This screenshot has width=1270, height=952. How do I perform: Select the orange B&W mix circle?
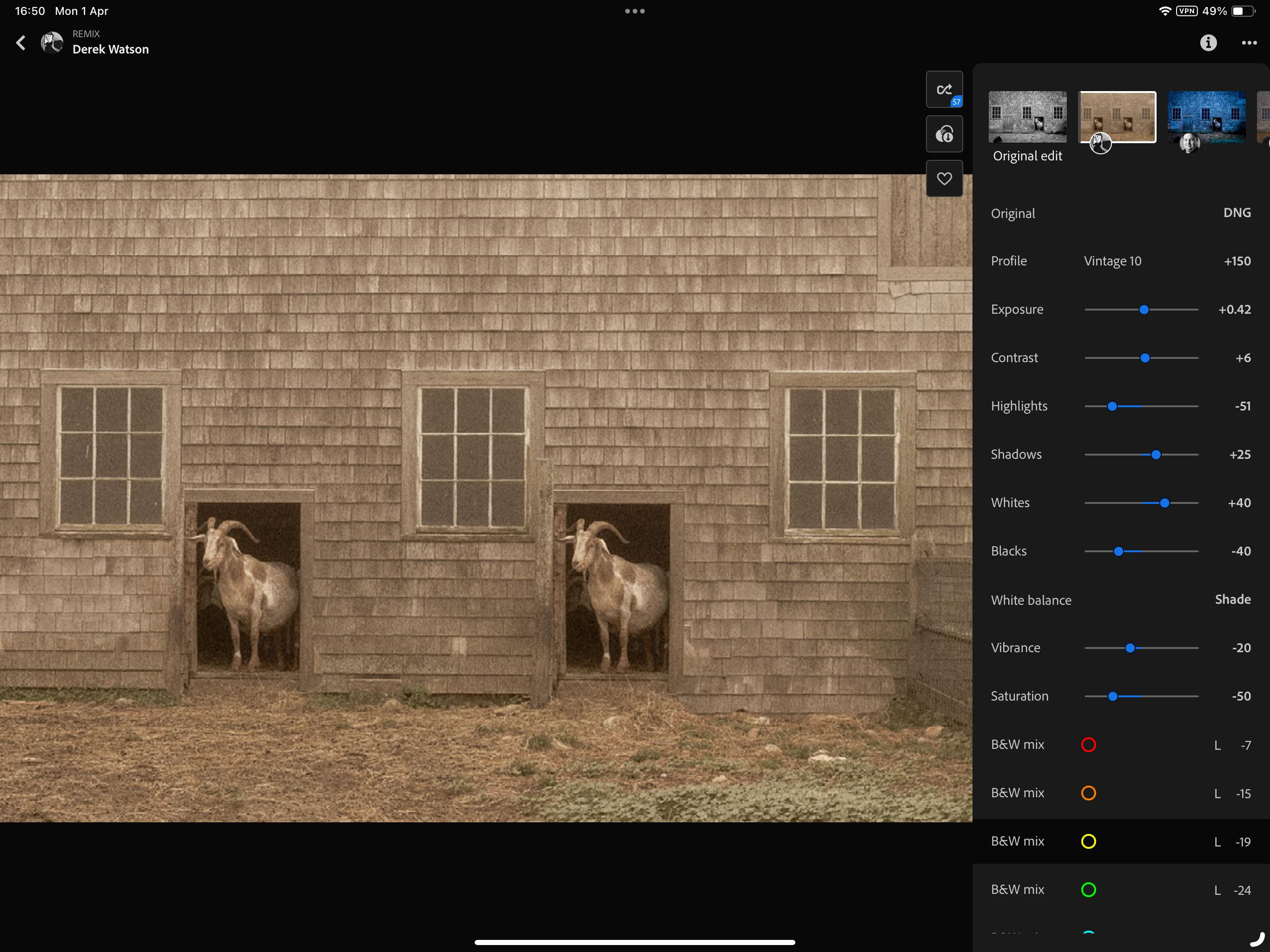[1088, 793]
